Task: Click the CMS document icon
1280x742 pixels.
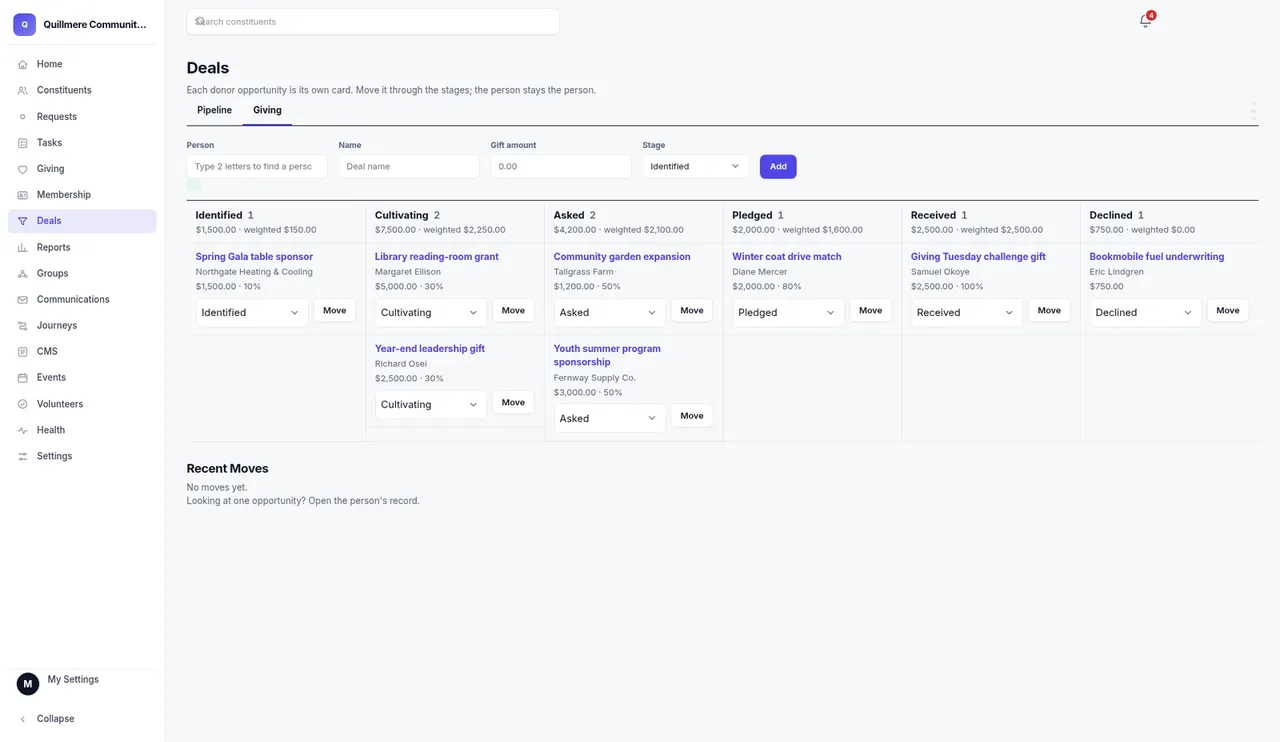Action: coord(23,351)
